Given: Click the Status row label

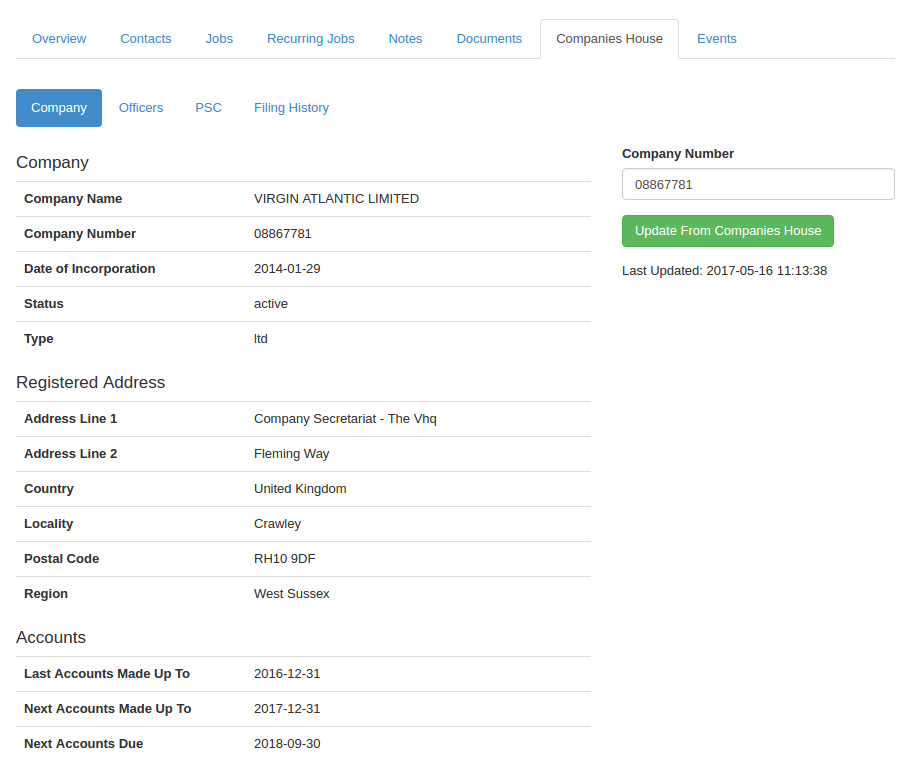Looking at the screenshot, I should point(44,304).
